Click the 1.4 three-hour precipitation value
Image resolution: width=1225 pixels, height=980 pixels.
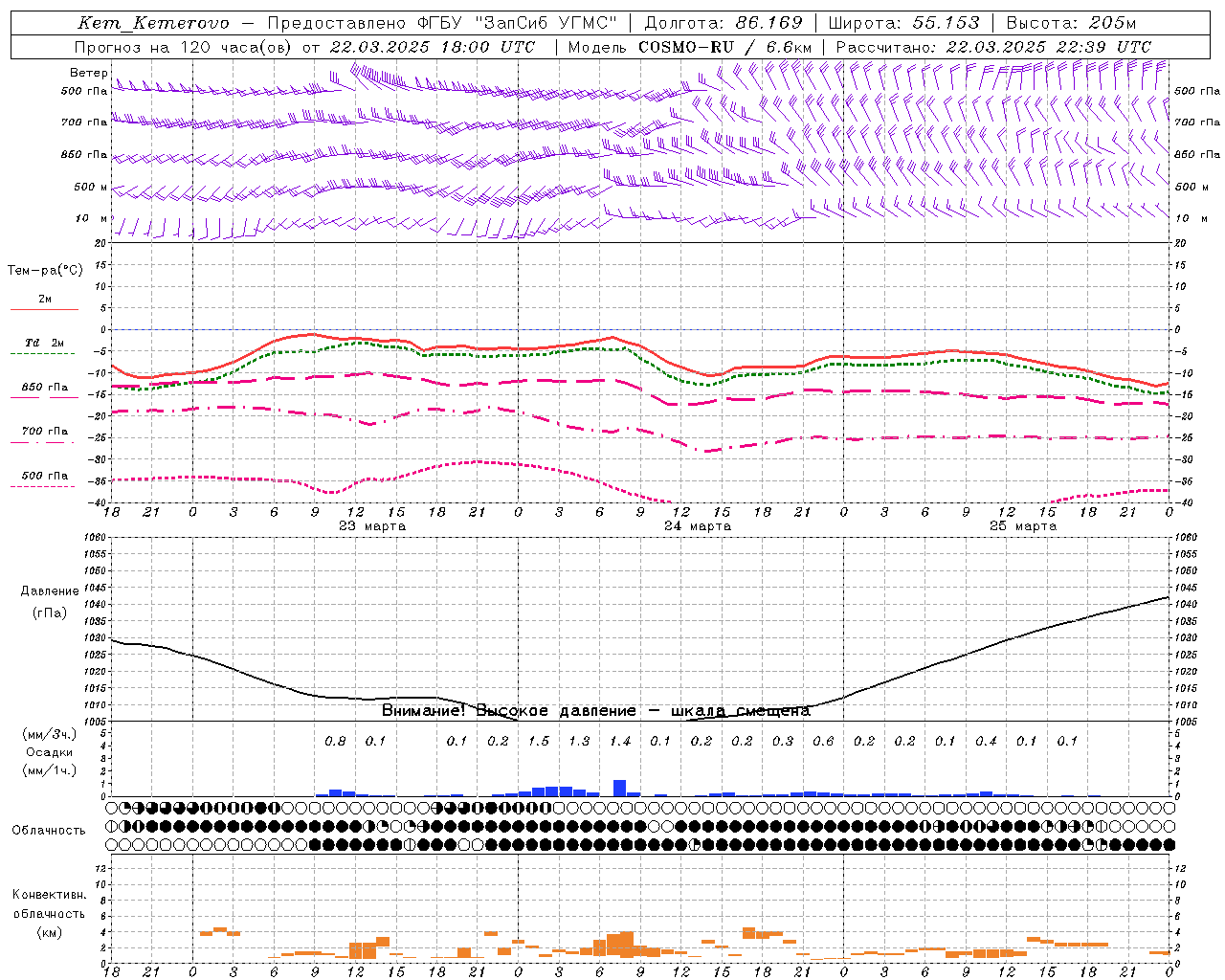coord(620,742)
